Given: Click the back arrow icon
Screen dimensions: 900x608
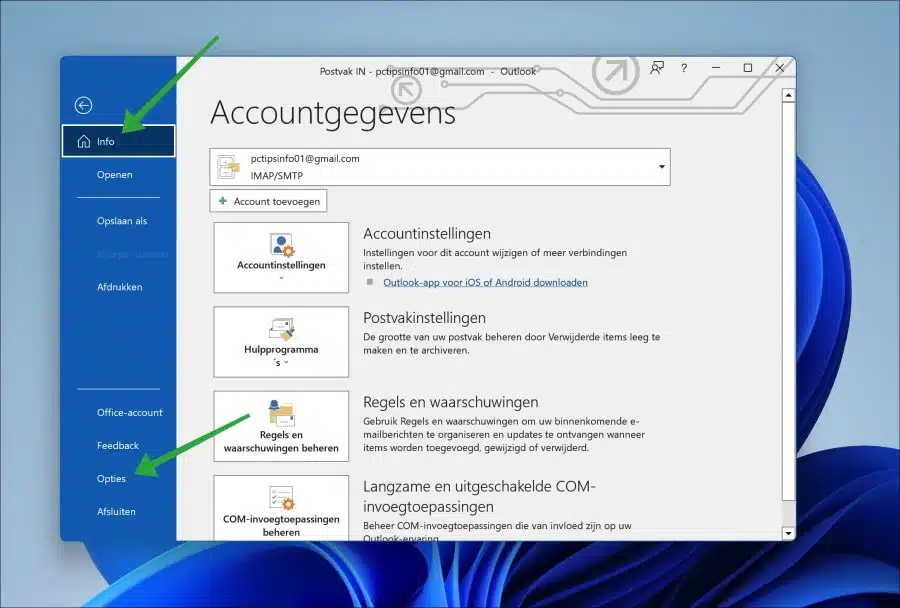Looking at the screenshot, I should click(83, 106).
